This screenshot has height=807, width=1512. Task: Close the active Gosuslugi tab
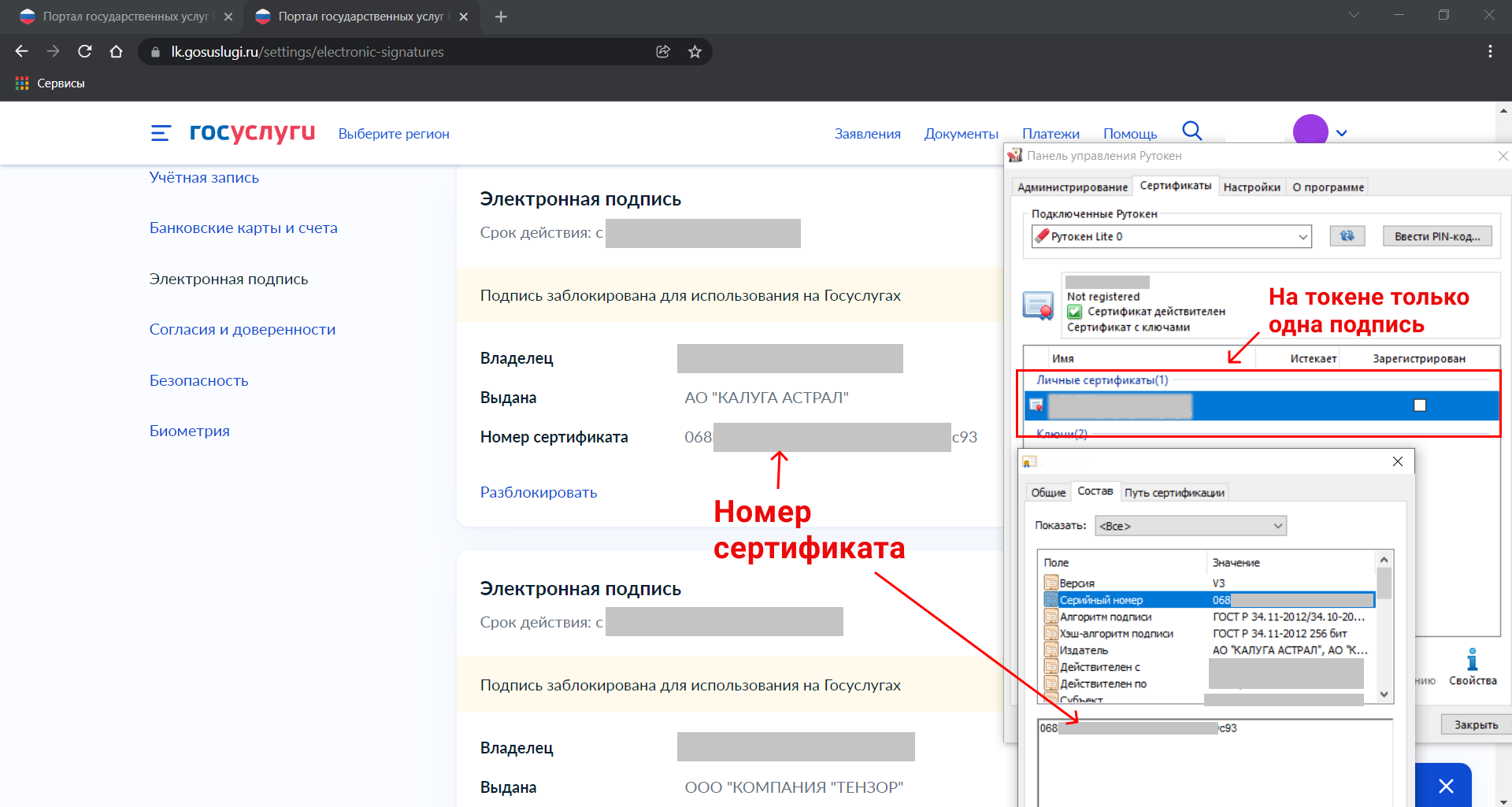pos(463,17)
